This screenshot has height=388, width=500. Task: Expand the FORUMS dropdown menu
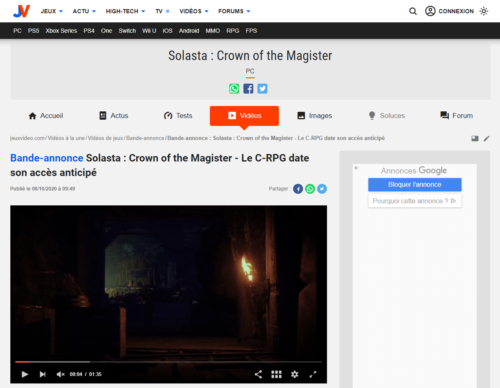pos(234,11)
